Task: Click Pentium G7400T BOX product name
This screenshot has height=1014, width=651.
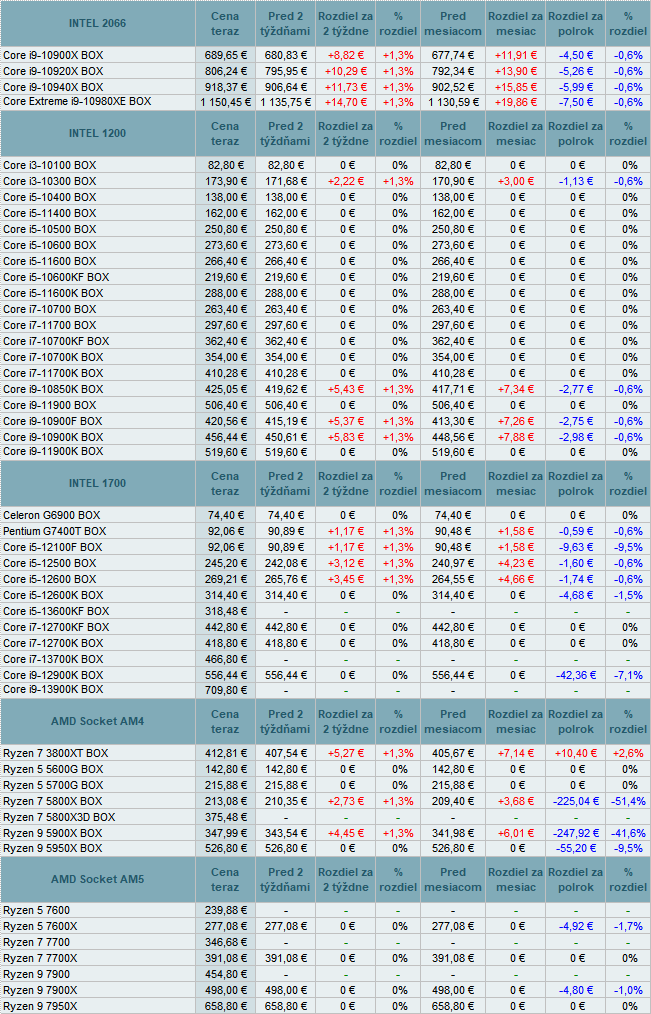Action: click(55, 532)
